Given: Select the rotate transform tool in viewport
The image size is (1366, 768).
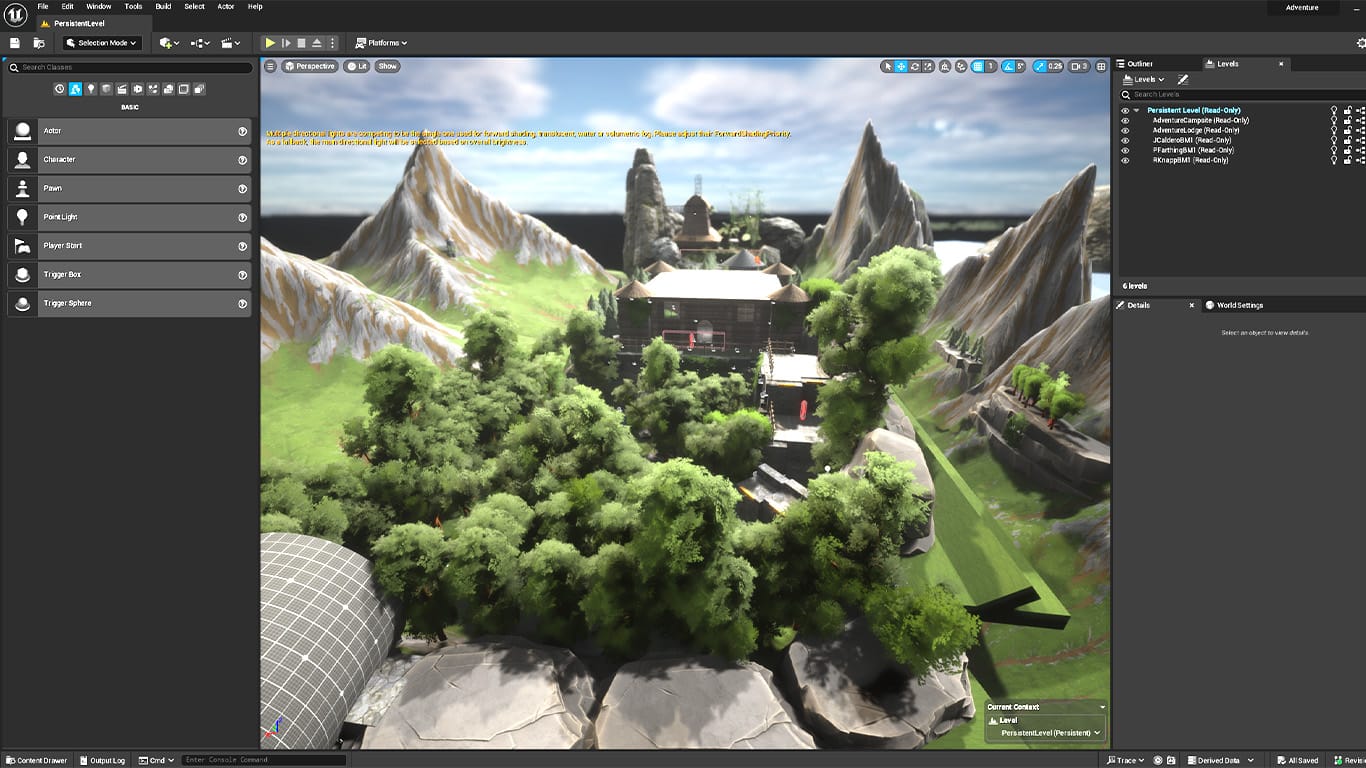Looking at the screenshot, I should (915, 66).
